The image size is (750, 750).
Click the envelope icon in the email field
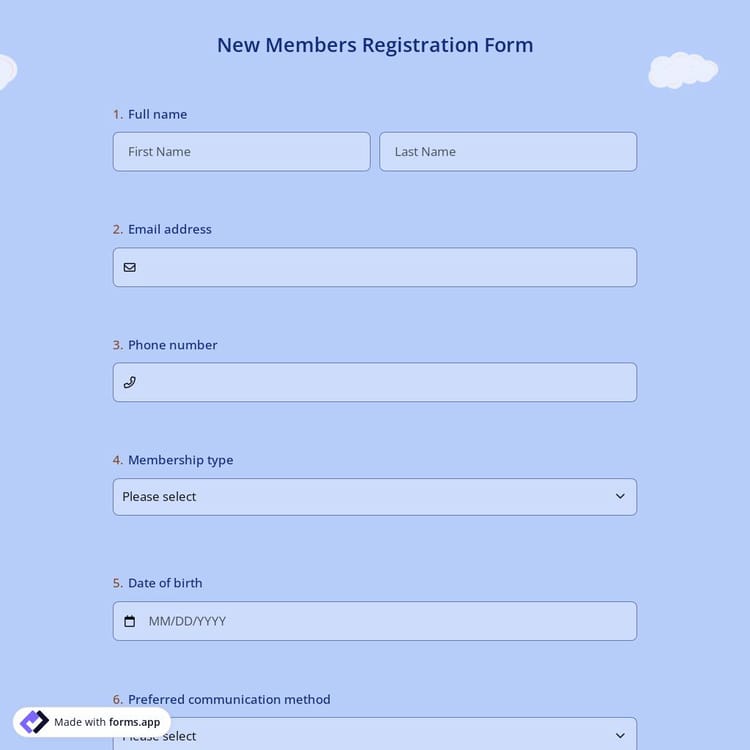[x=130, y=267]
